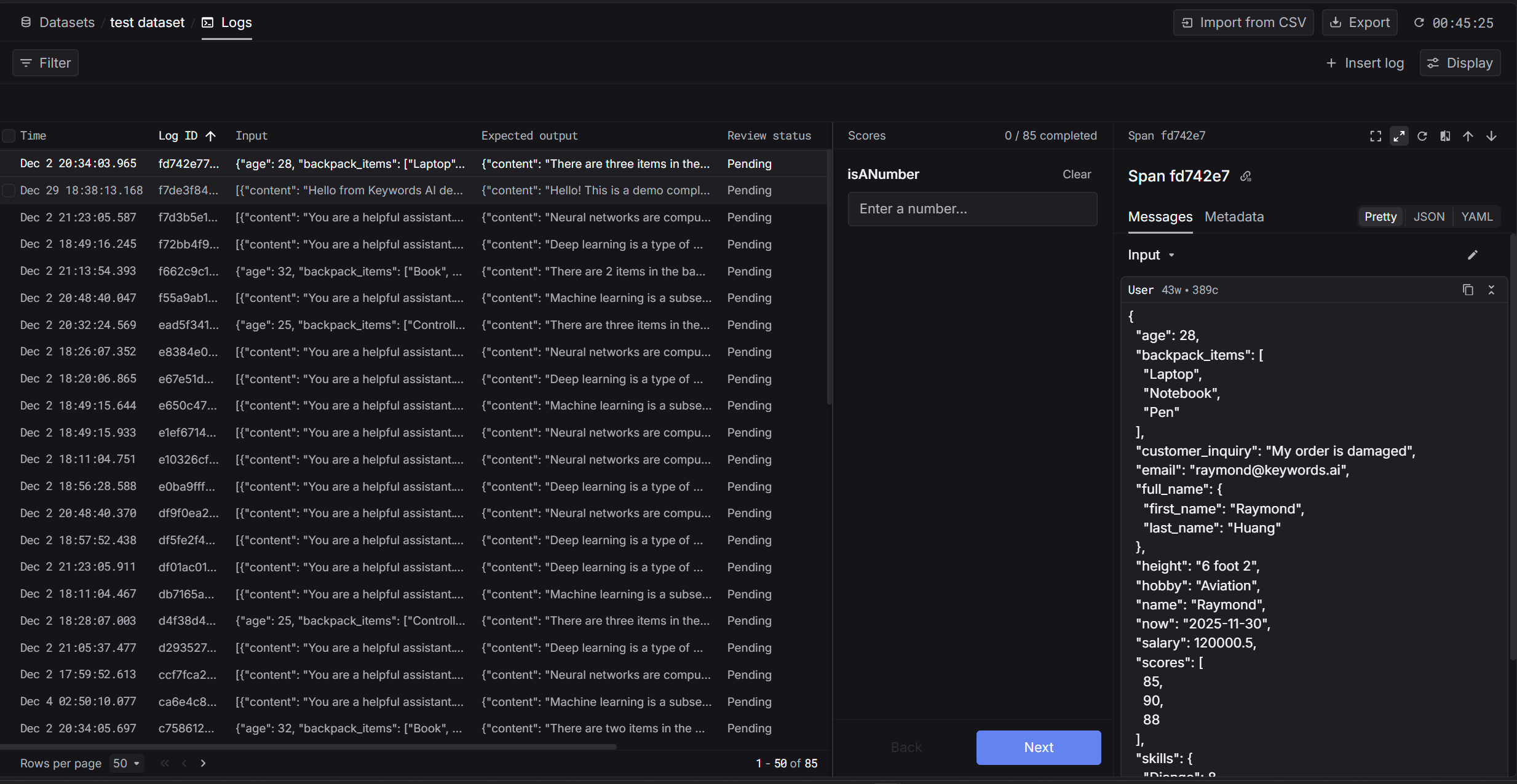
Task: Go to next span with down arrow
Action: (x=1491, y=136)
